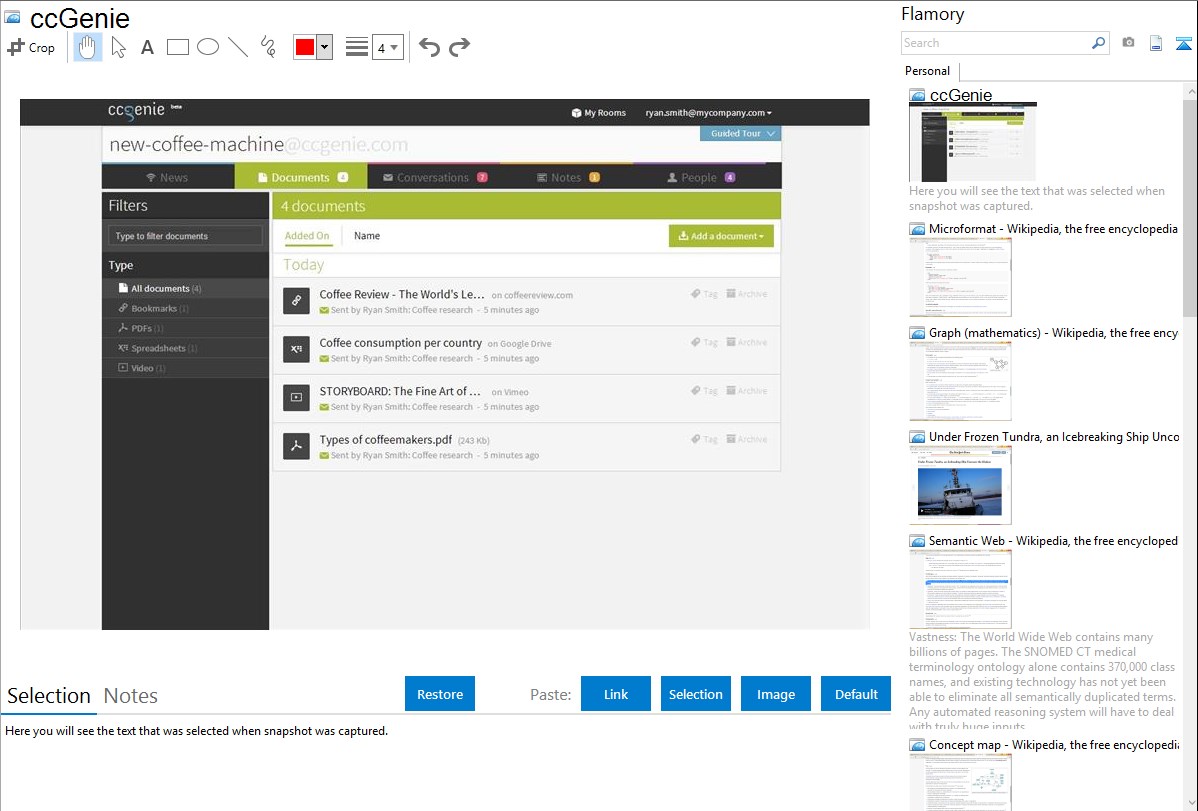
Task: Filter by Bookmarks type
Action: [185, 308]
